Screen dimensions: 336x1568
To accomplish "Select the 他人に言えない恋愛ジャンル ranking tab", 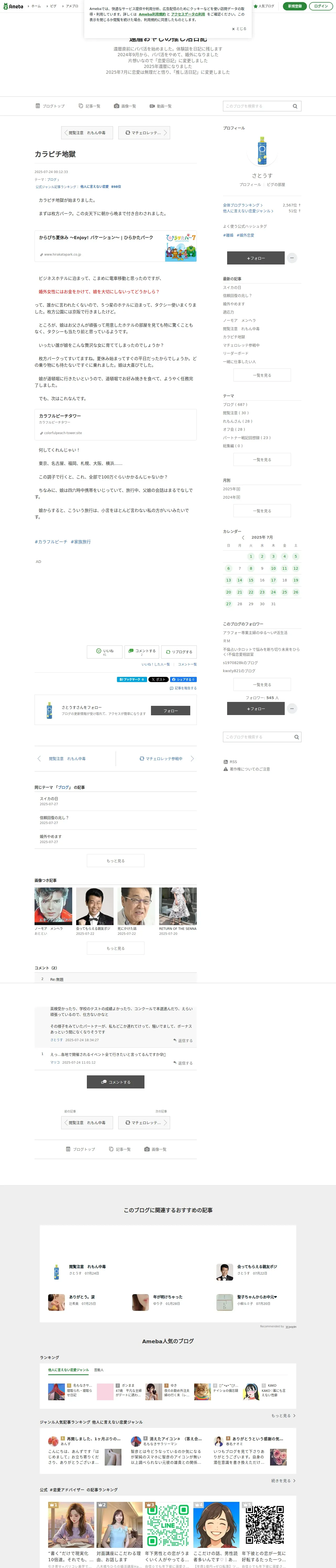I will pos(68,1370).
